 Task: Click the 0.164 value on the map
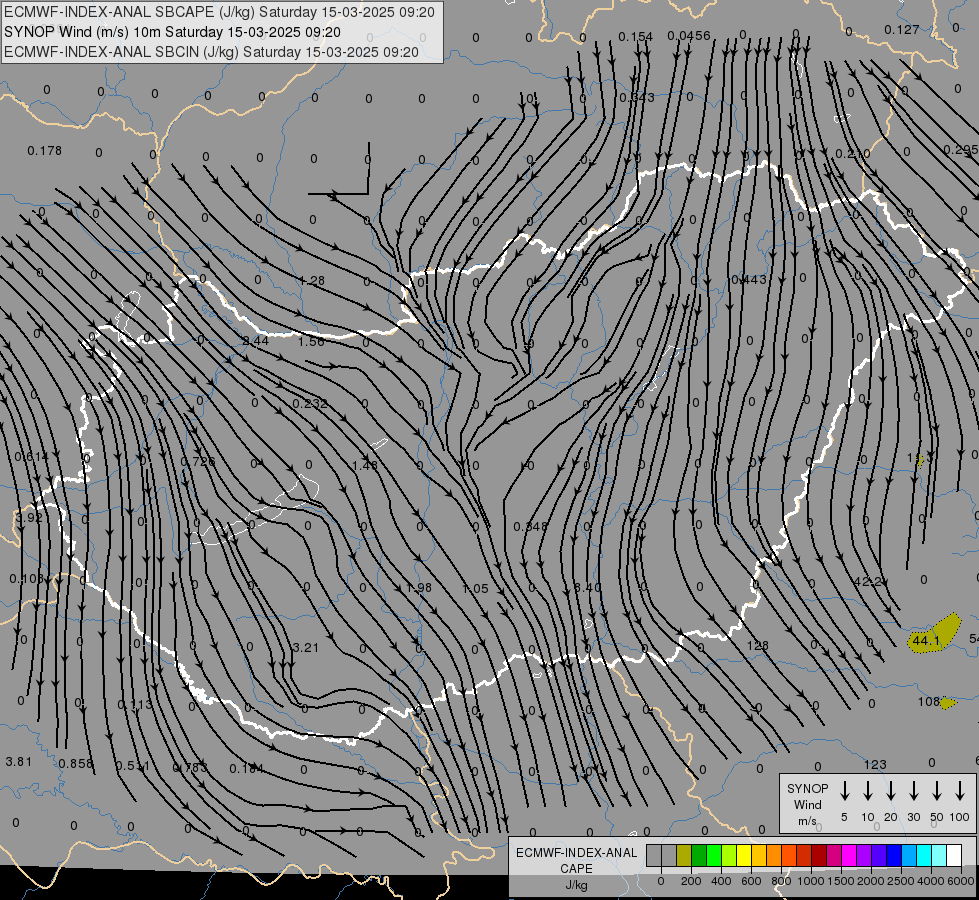click(x=247, y=768)
